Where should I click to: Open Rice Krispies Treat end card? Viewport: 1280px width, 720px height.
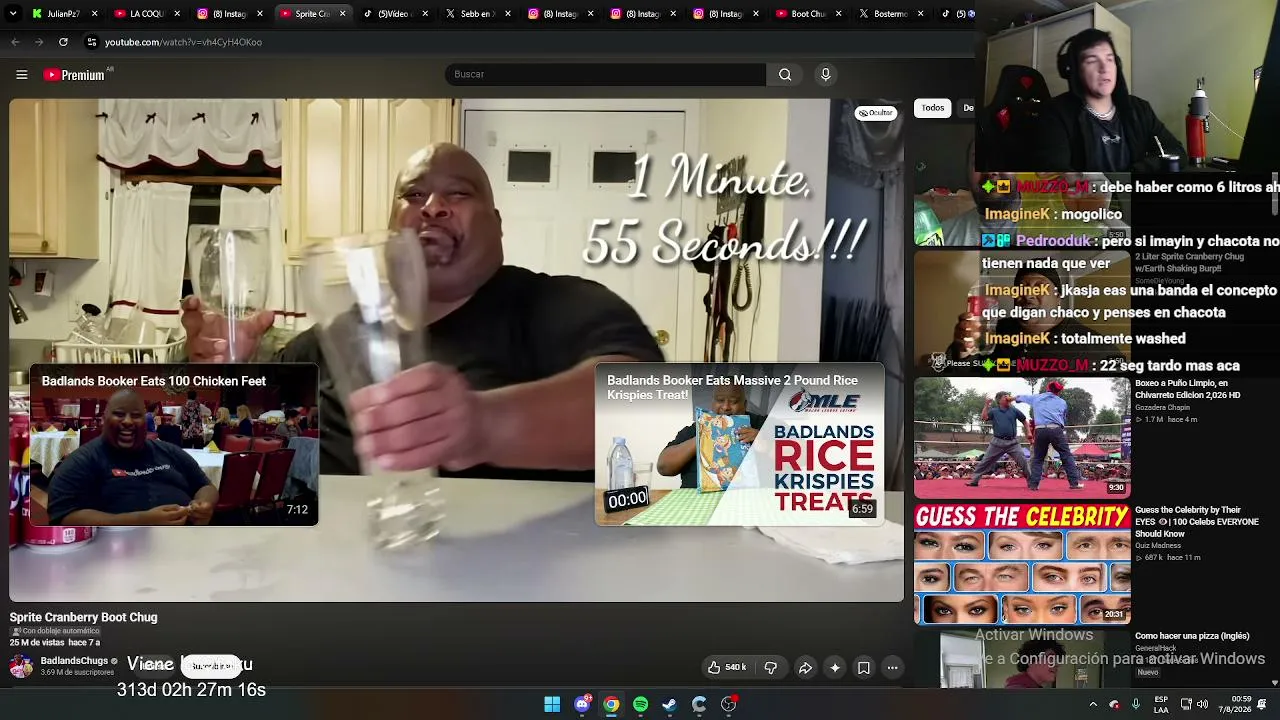740,444
